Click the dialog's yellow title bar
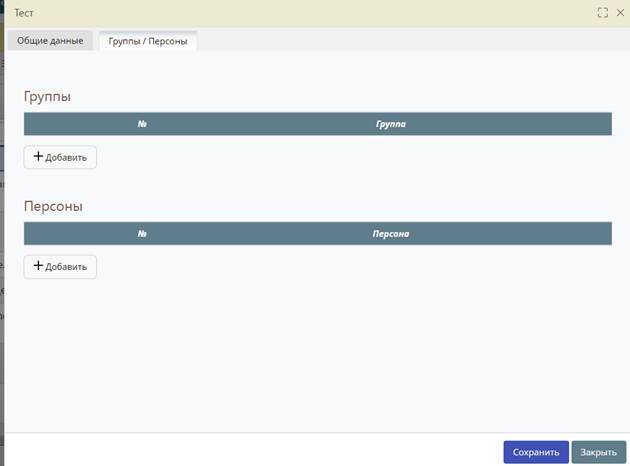Image resolution: width=630 pixels, height=466 pixels. click(300, 13)
